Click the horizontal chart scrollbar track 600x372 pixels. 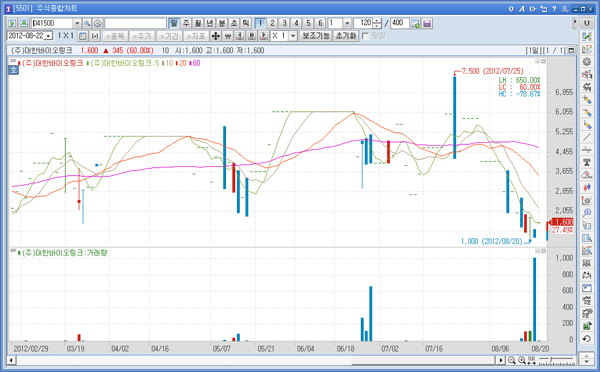(x=256, y=360)
